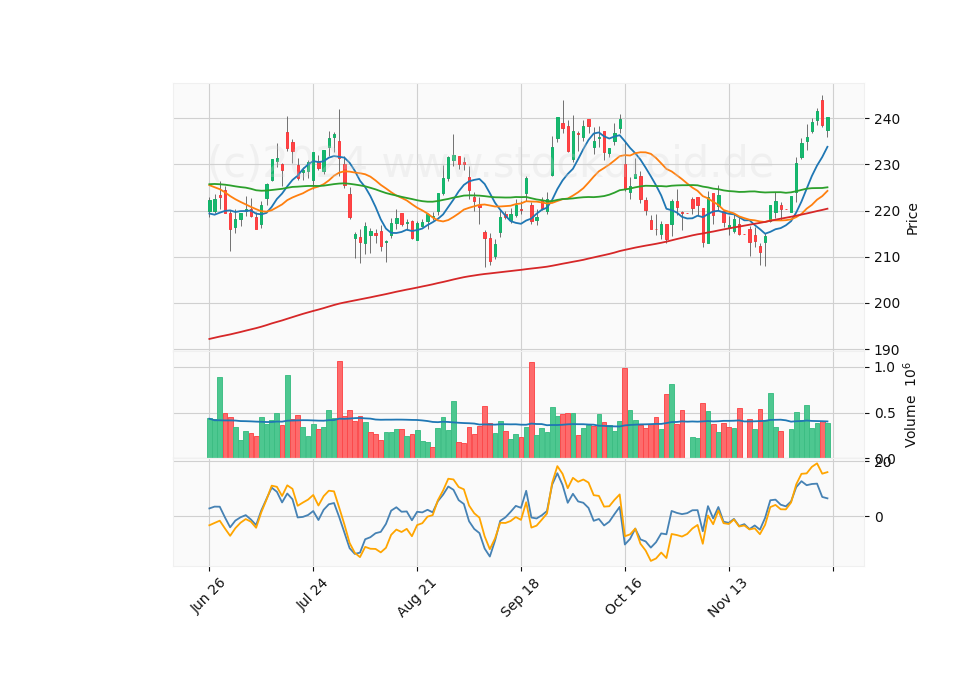Click the 190 price axis label
This screenshot has width=960, height=690.
(x=887, y=350)
